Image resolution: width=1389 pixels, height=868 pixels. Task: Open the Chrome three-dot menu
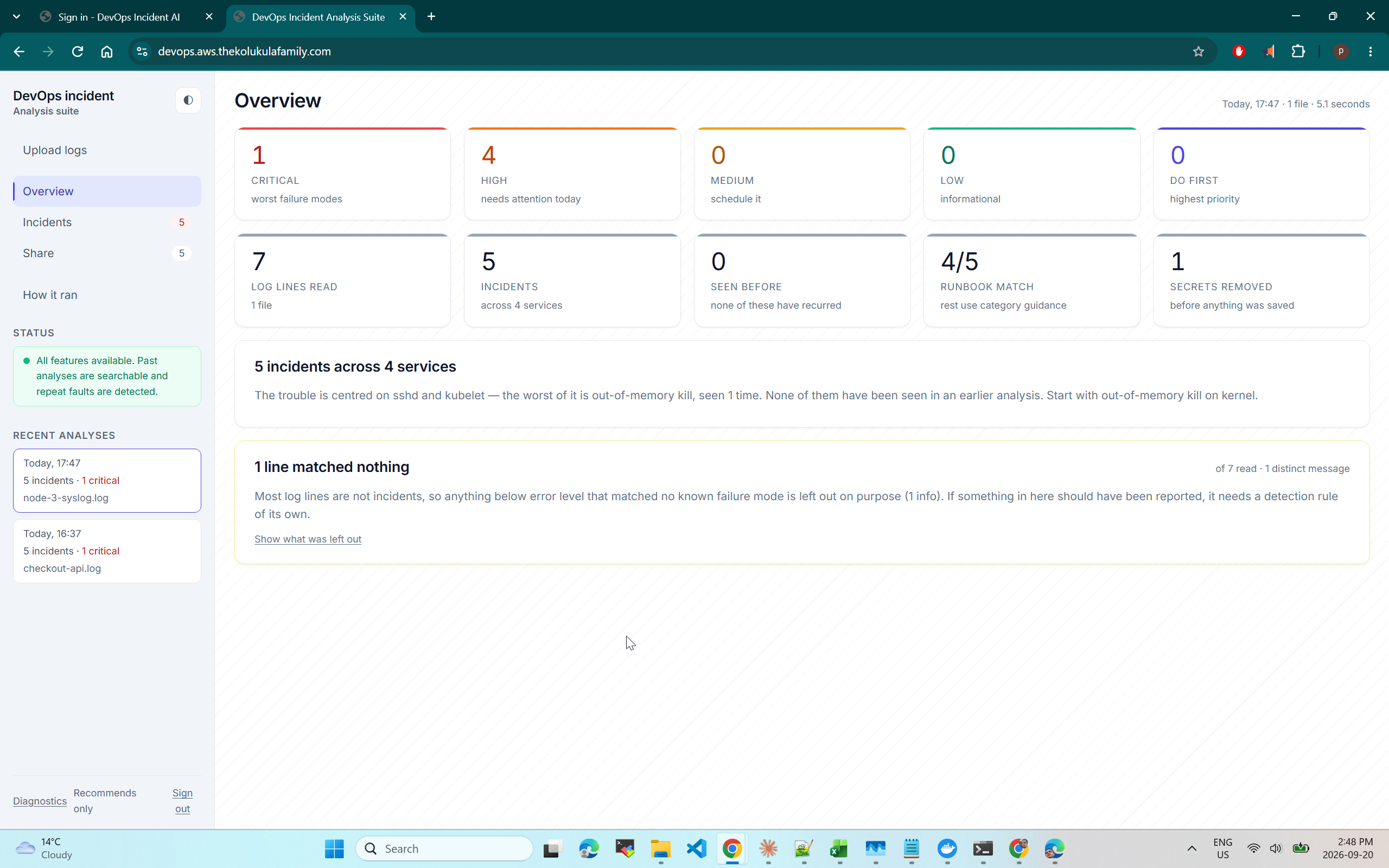(x=1371, y=52)
